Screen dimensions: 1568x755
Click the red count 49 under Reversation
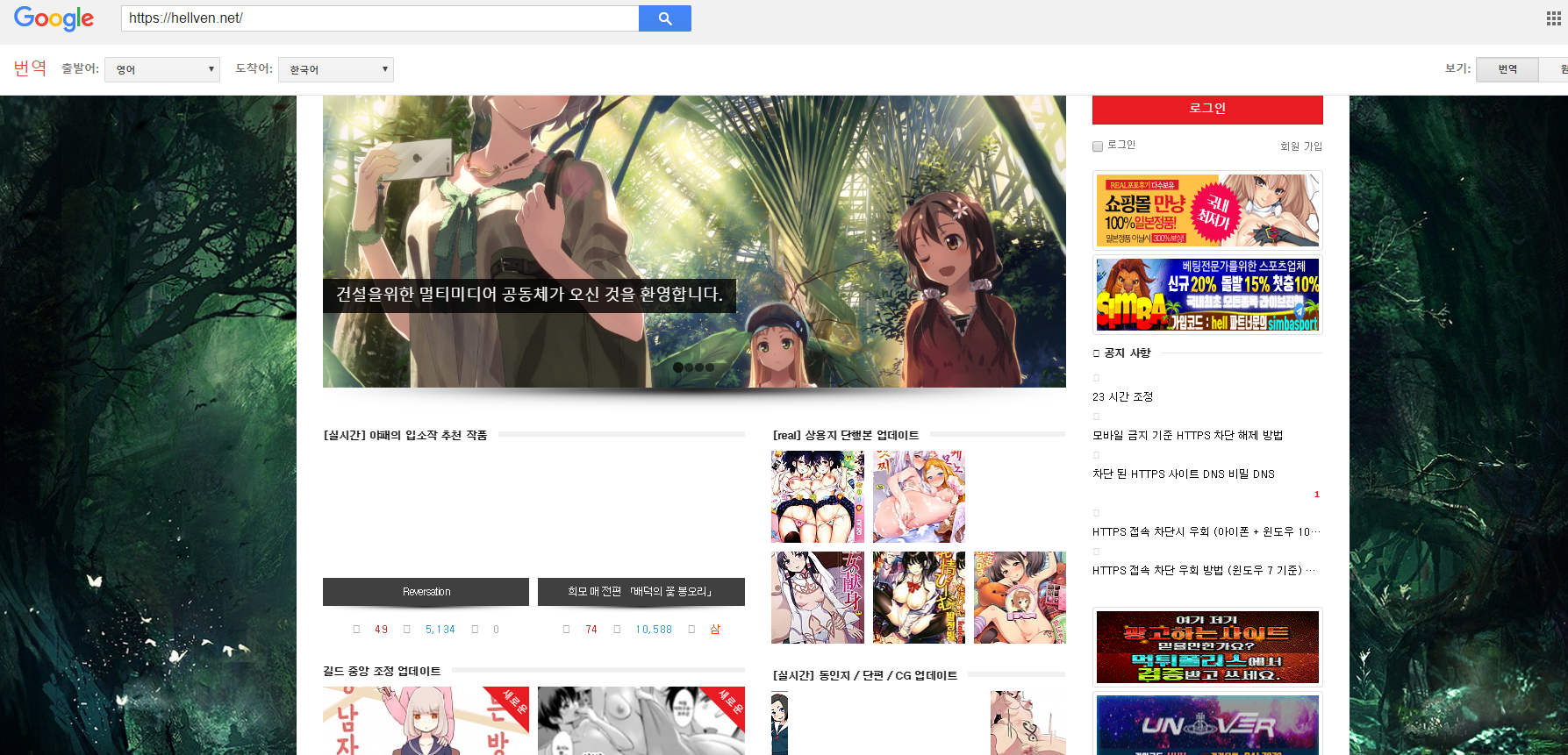pos(381,630)
